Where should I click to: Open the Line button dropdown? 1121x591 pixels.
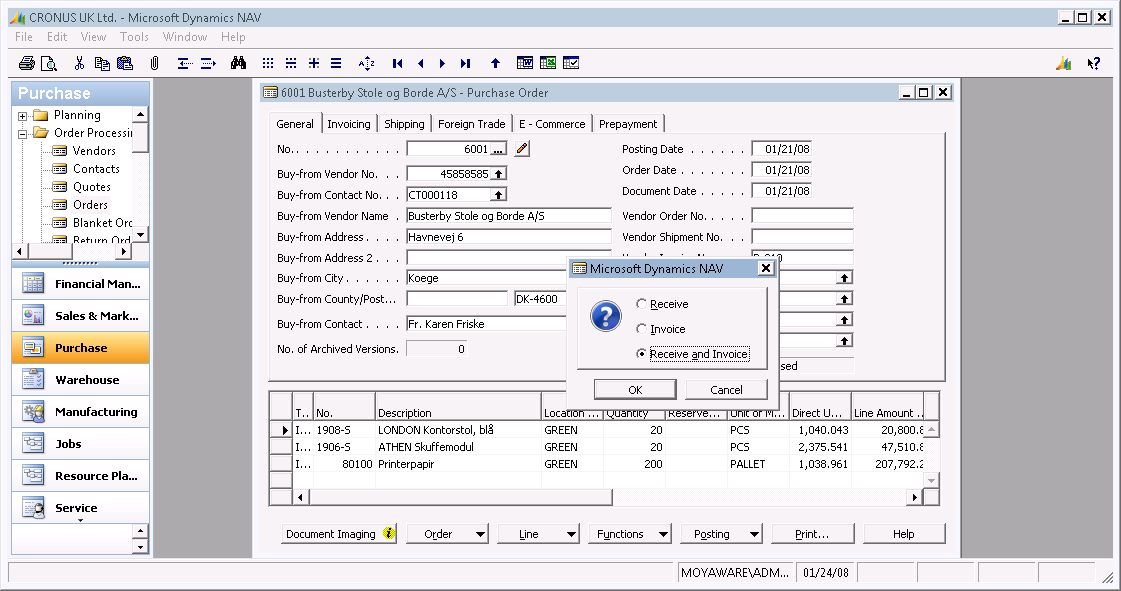538,534
